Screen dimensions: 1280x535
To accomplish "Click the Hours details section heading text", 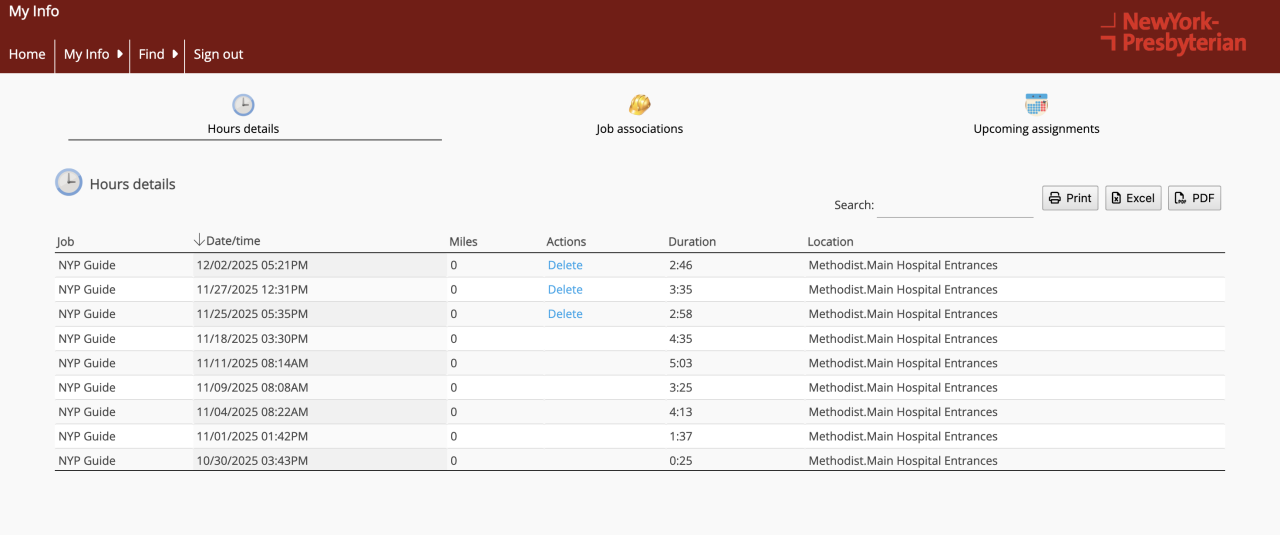I will (x=133, y=184).
